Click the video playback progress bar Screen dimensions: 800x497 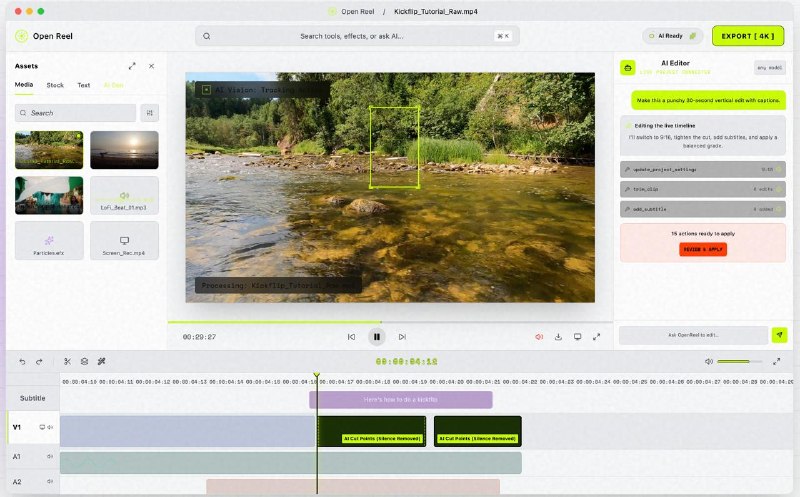390,322
